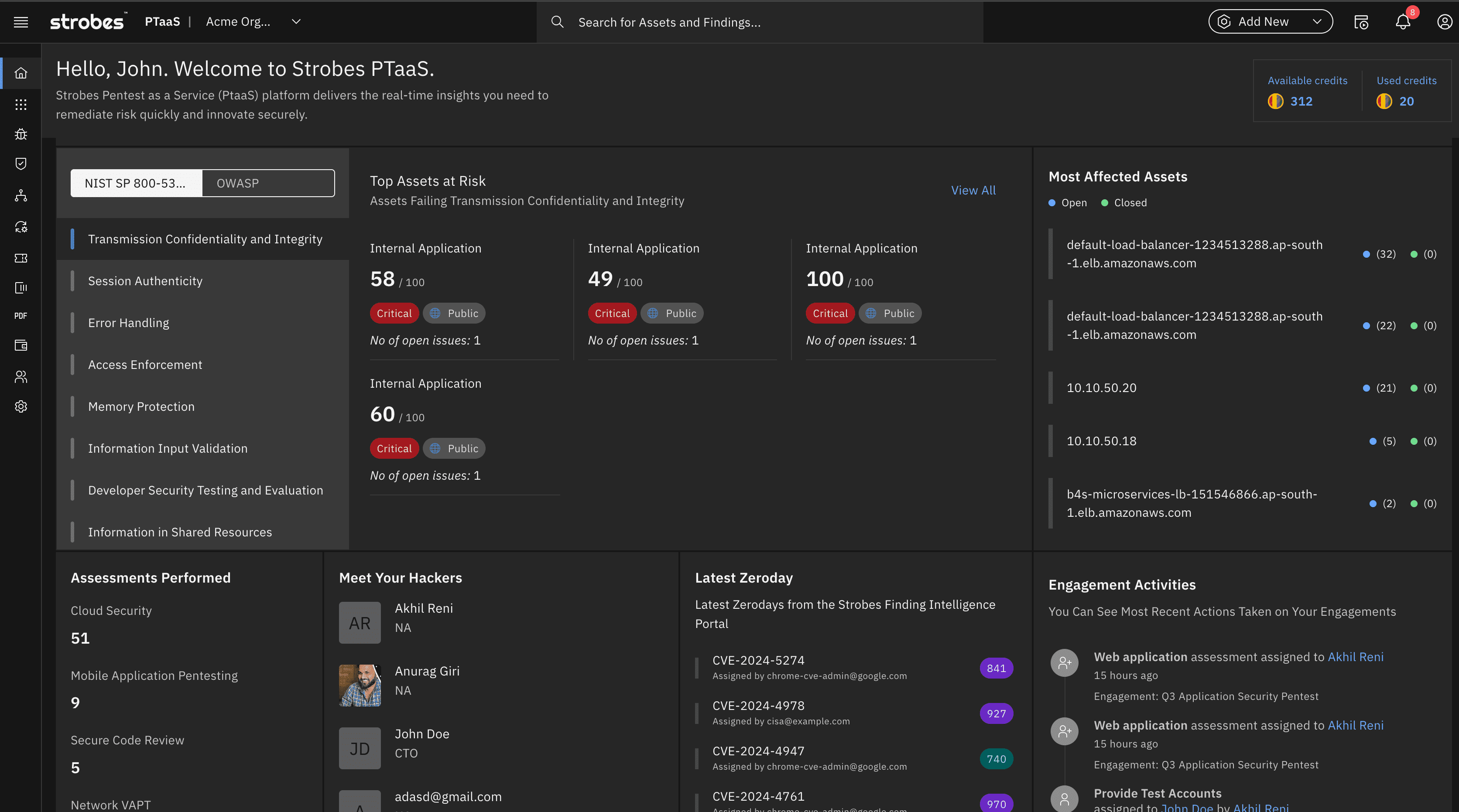Select Session Authenticity control category
The width and height of the screenshot is (1459, 812).
point(145,281)
